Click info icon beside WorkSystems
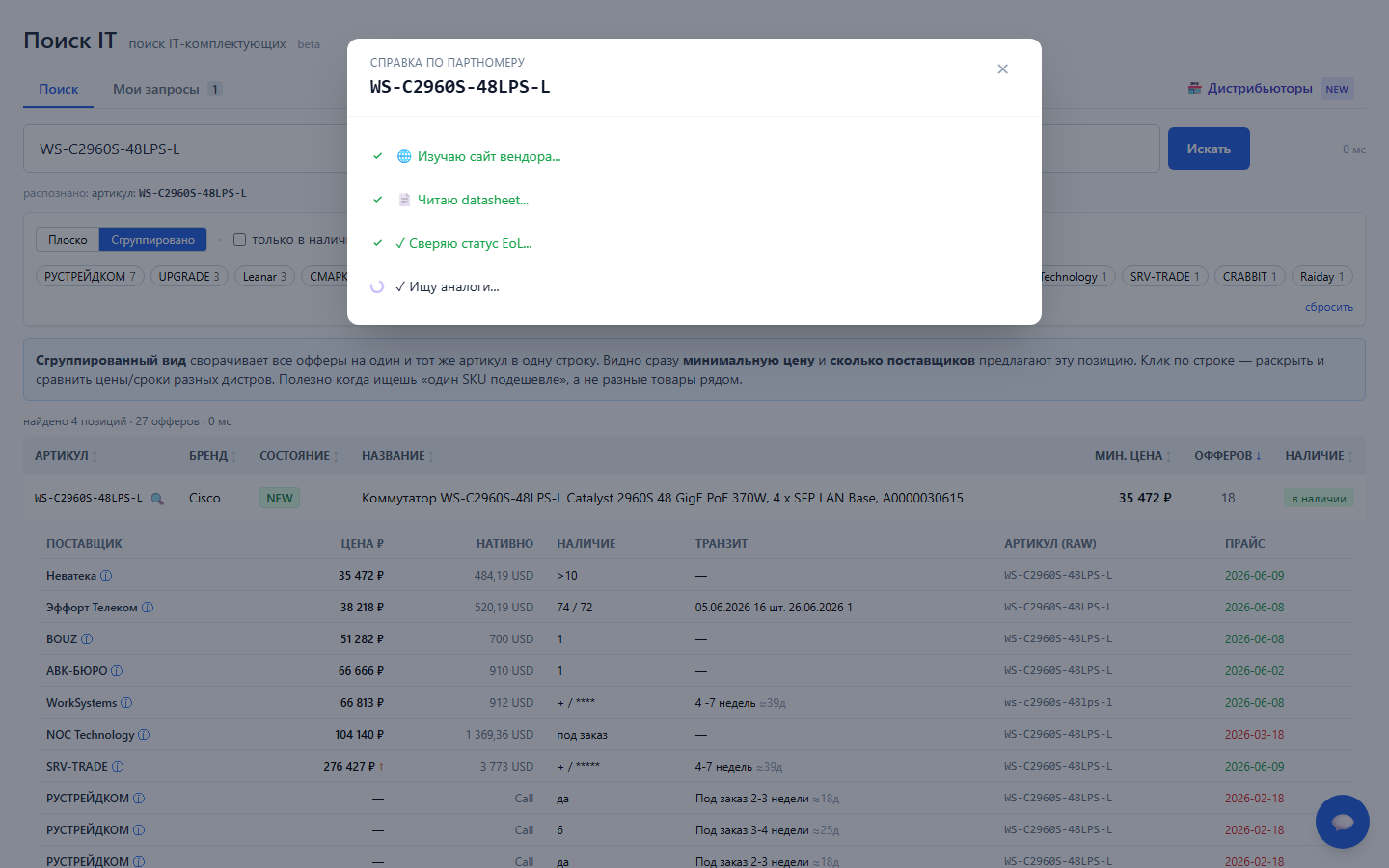The width and height of the screenshot is (1389, 868). 126,703
